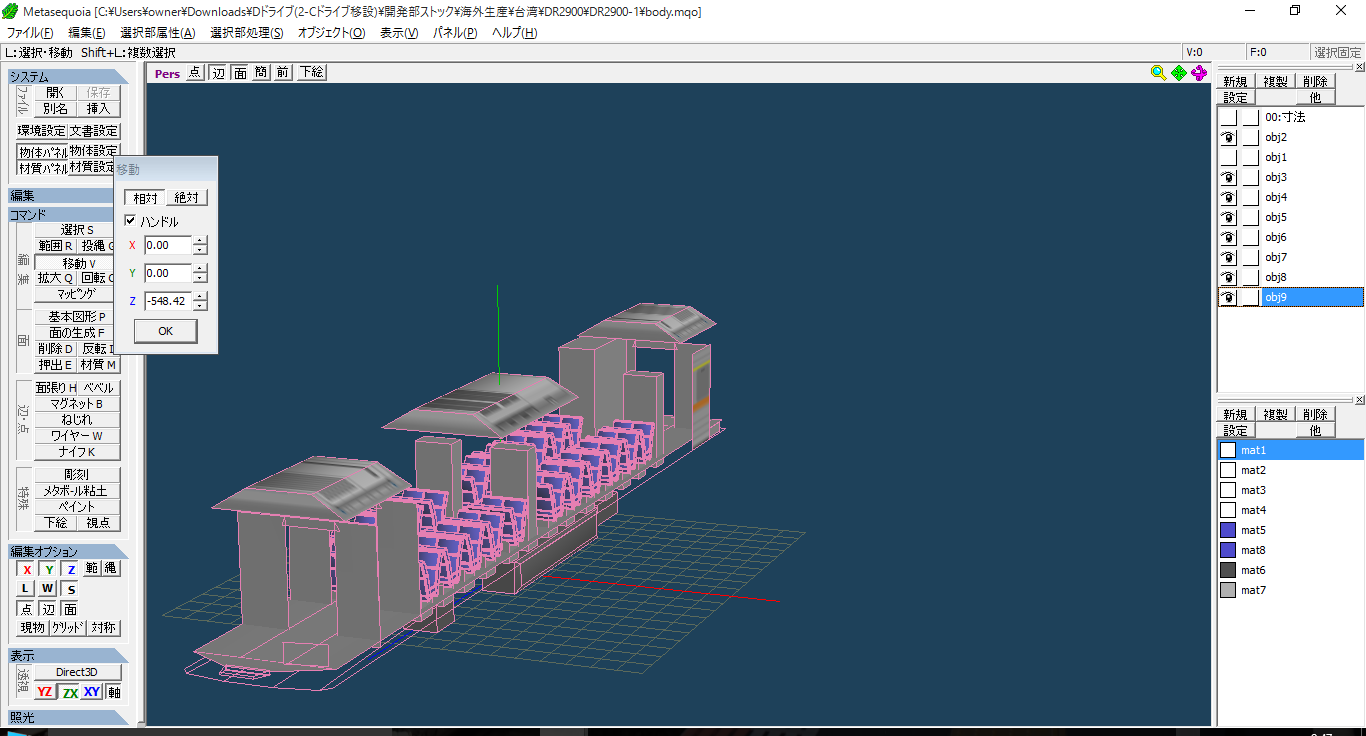Choose the ワイヤー W tool
The width and height of the screenshot is (1366, 736).
click(x=77, y=436)
